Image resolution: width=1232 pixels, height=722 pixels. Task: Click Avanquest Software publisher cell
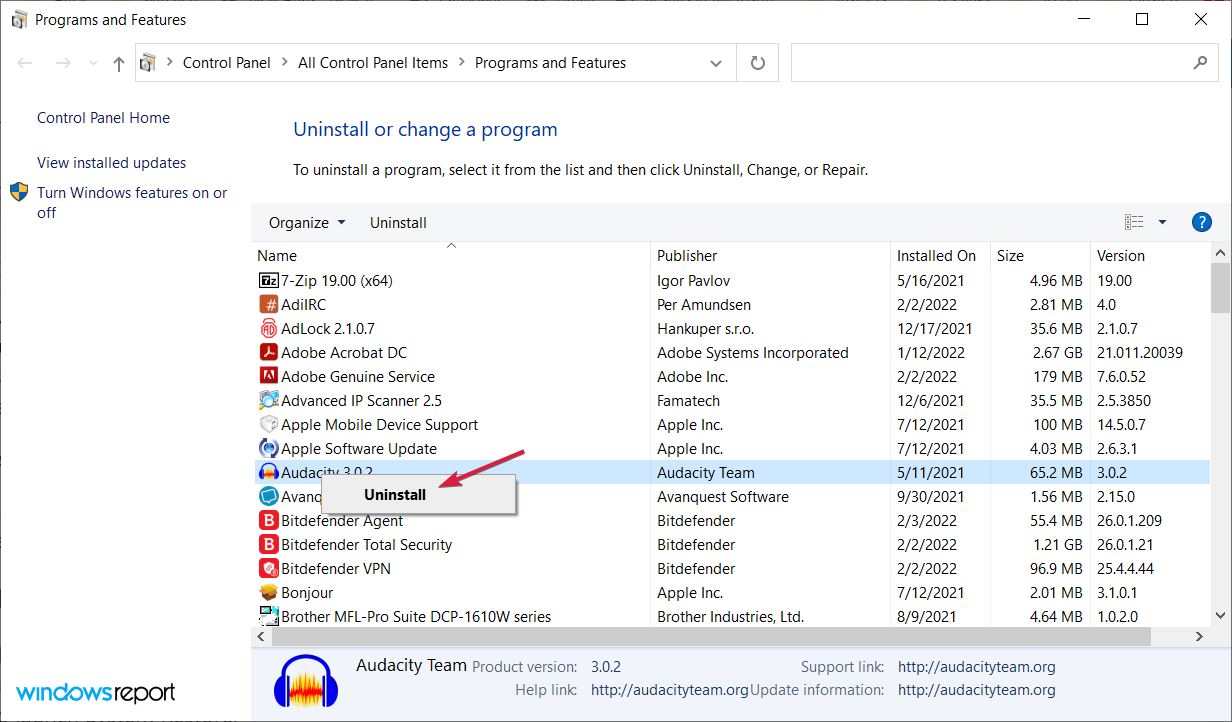click(723, 497)
